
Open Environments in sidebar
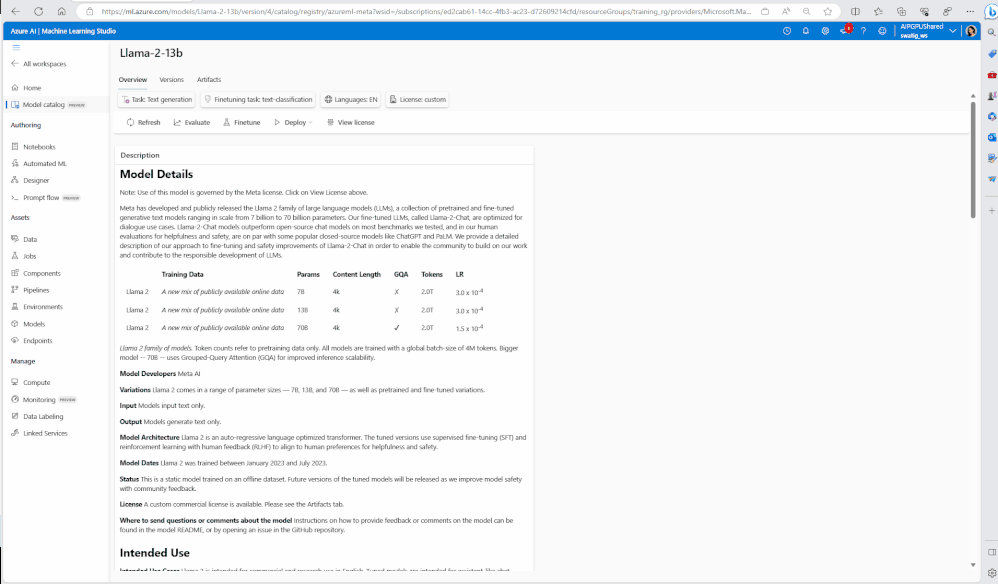click(x=38, y=307)
